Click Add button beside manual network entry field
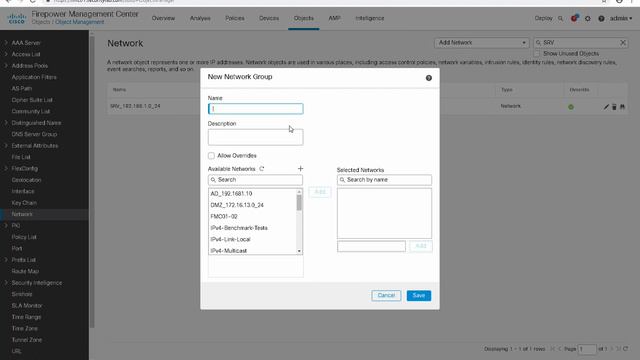The width and height of the screenshot is (640, 360). pos(421,246)
